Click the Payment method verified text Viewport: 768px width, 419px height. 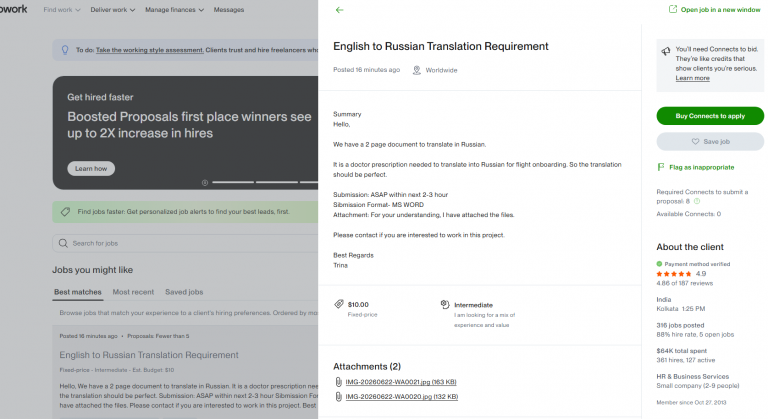point(697,264)
